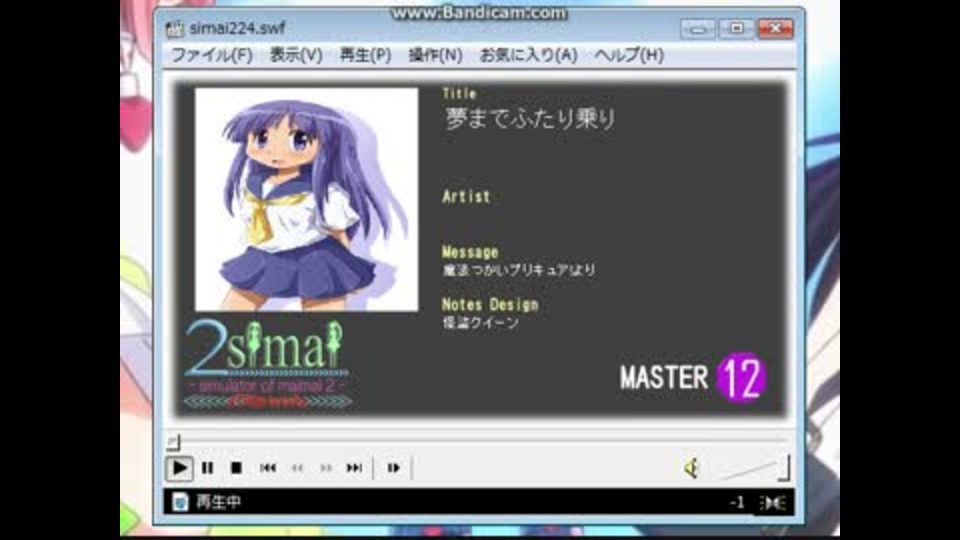Click the fast-forward button
This screenshot has width=960, height=540.
tap(326, 468)
